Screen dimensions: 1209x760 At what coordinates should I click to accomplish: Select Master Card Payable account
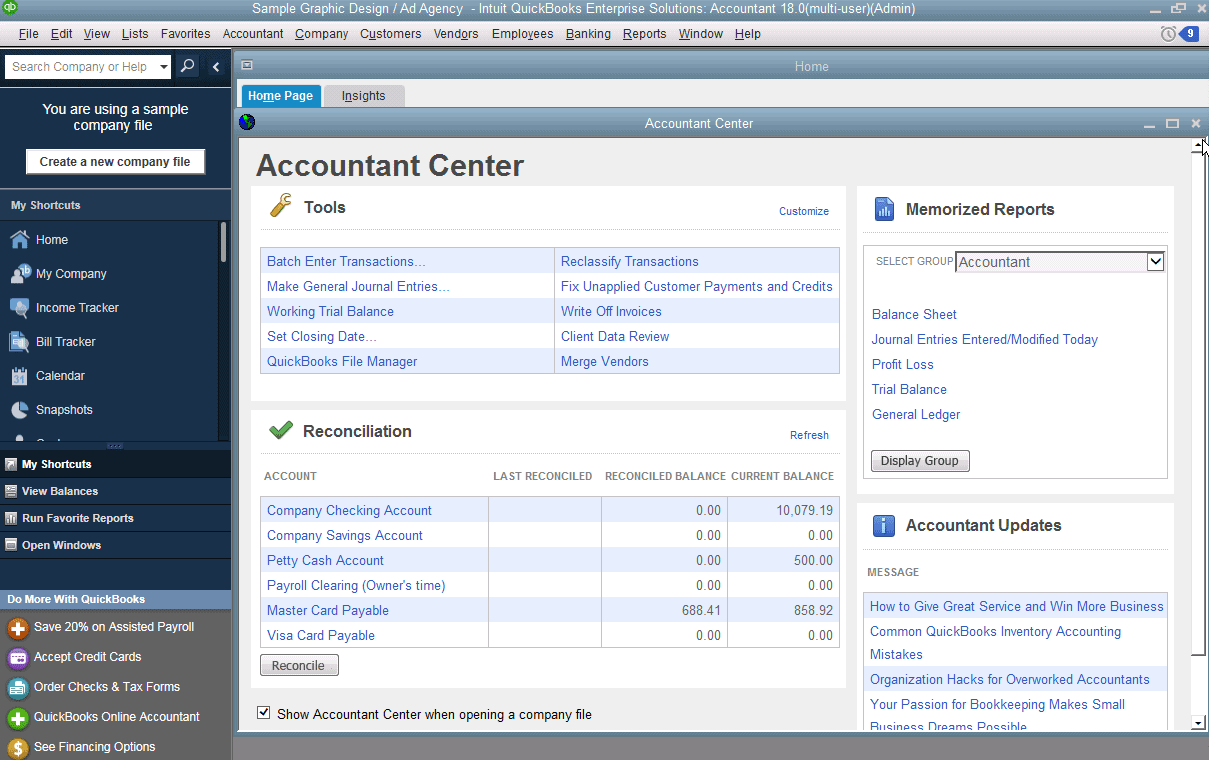[328, 611]
